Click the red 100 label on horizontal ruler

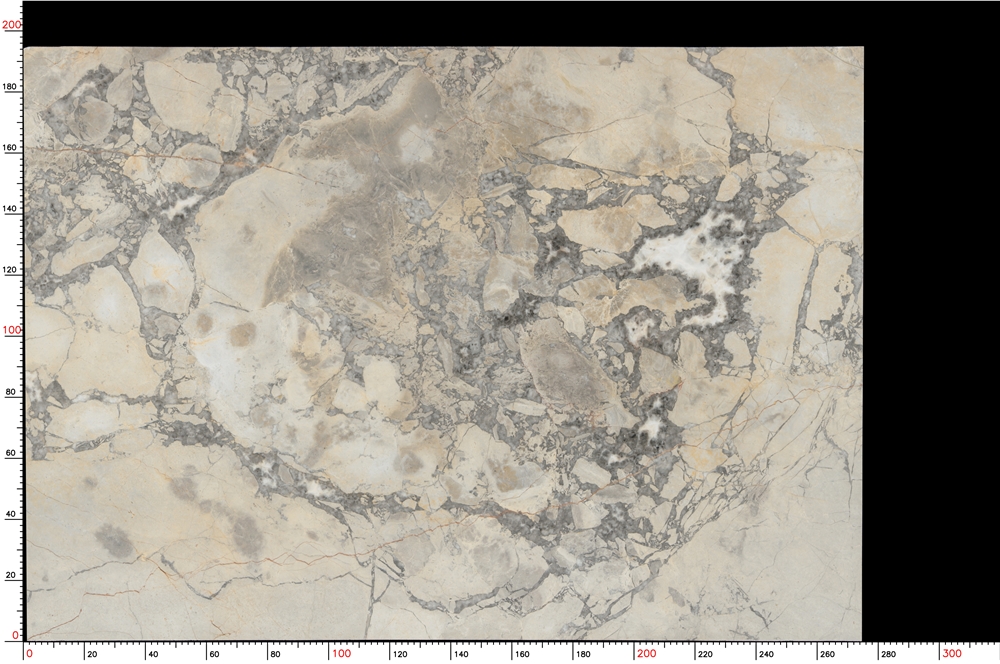pyautogui.click(x=341, y=653)
